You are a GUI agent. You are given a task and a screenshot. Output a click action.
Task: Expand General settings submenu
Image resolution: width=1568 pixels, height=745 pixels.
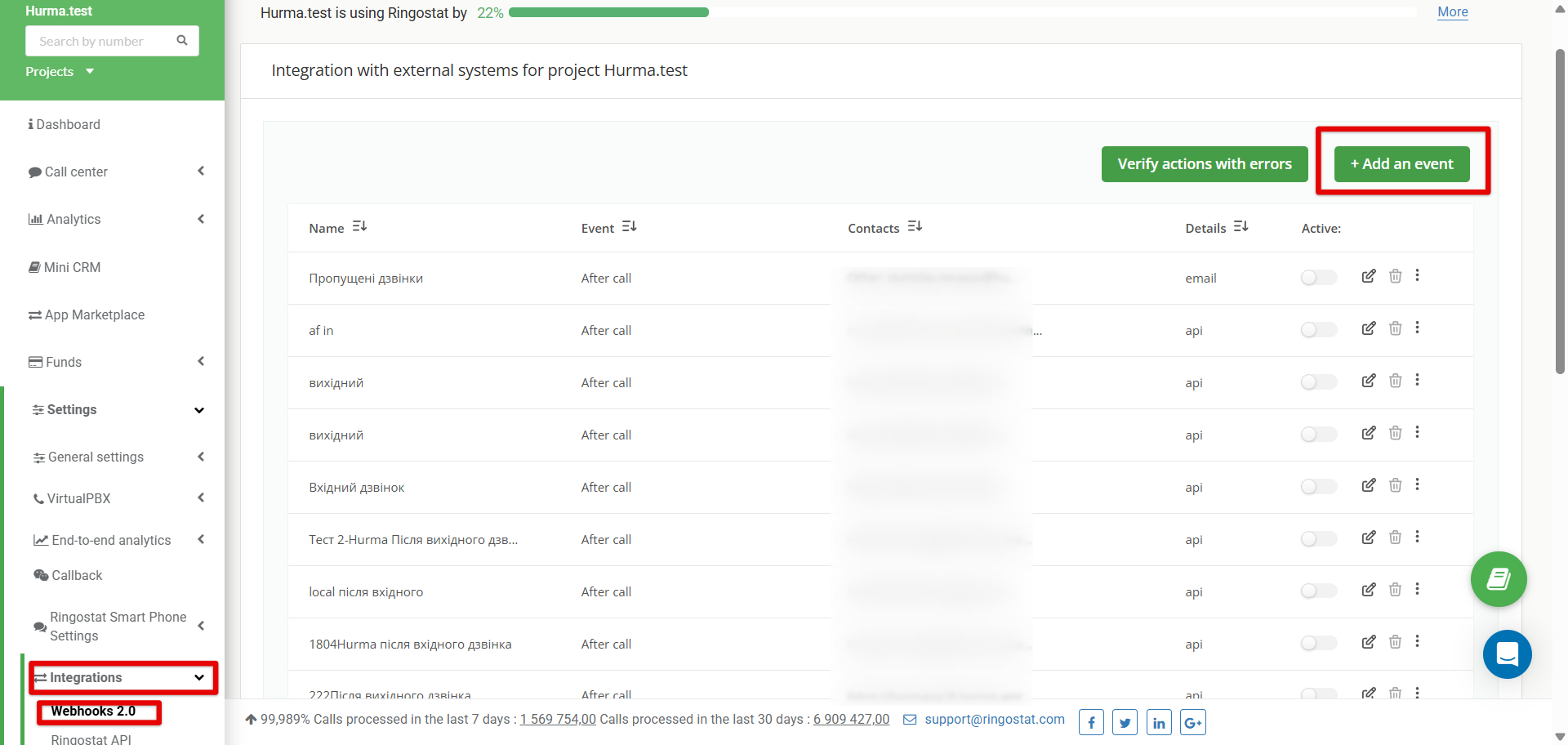tap(200, 457)
